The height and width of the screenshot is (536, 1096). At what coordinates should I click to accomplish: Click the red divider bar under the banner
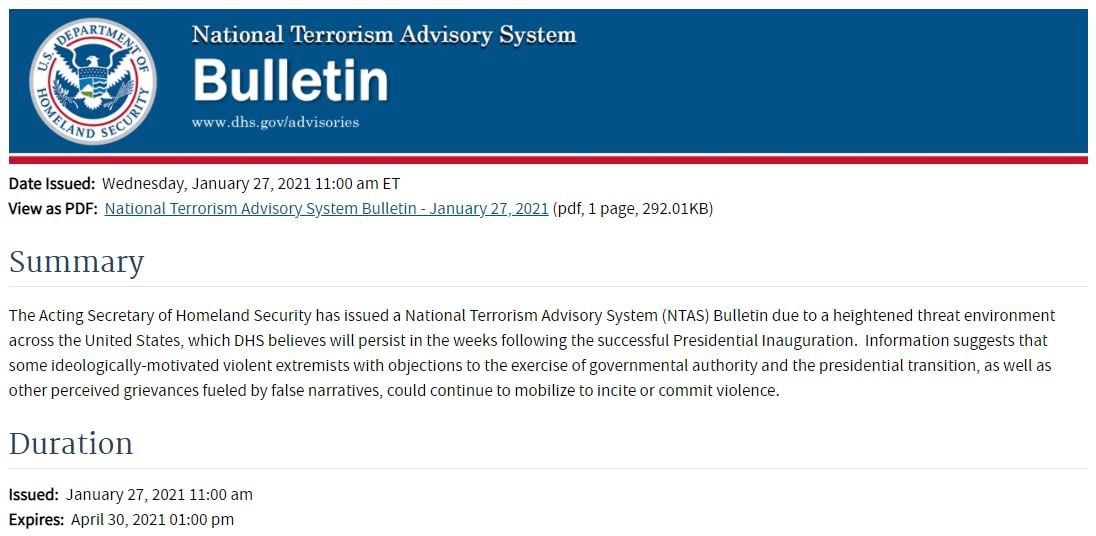point(548,159)
